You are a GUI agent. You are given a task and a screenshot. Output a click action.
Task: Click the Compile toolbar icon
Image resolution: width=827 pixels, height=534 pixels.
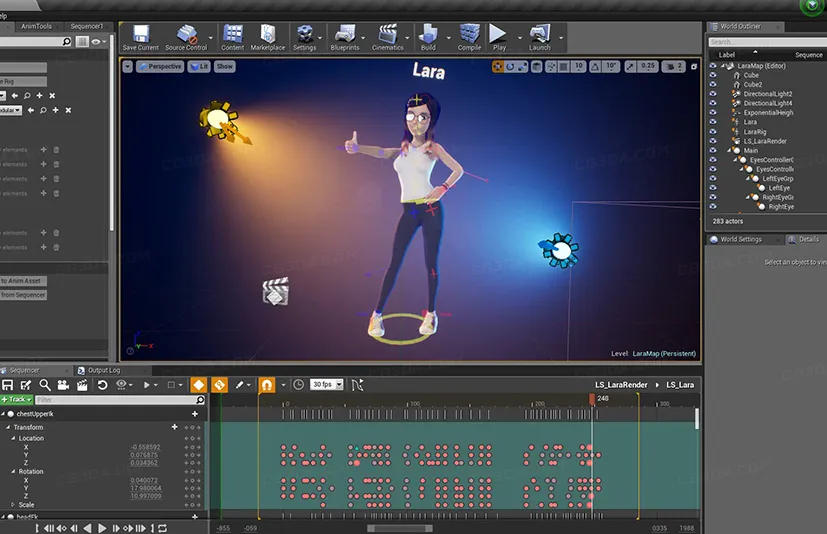click(x=469, y=37)
